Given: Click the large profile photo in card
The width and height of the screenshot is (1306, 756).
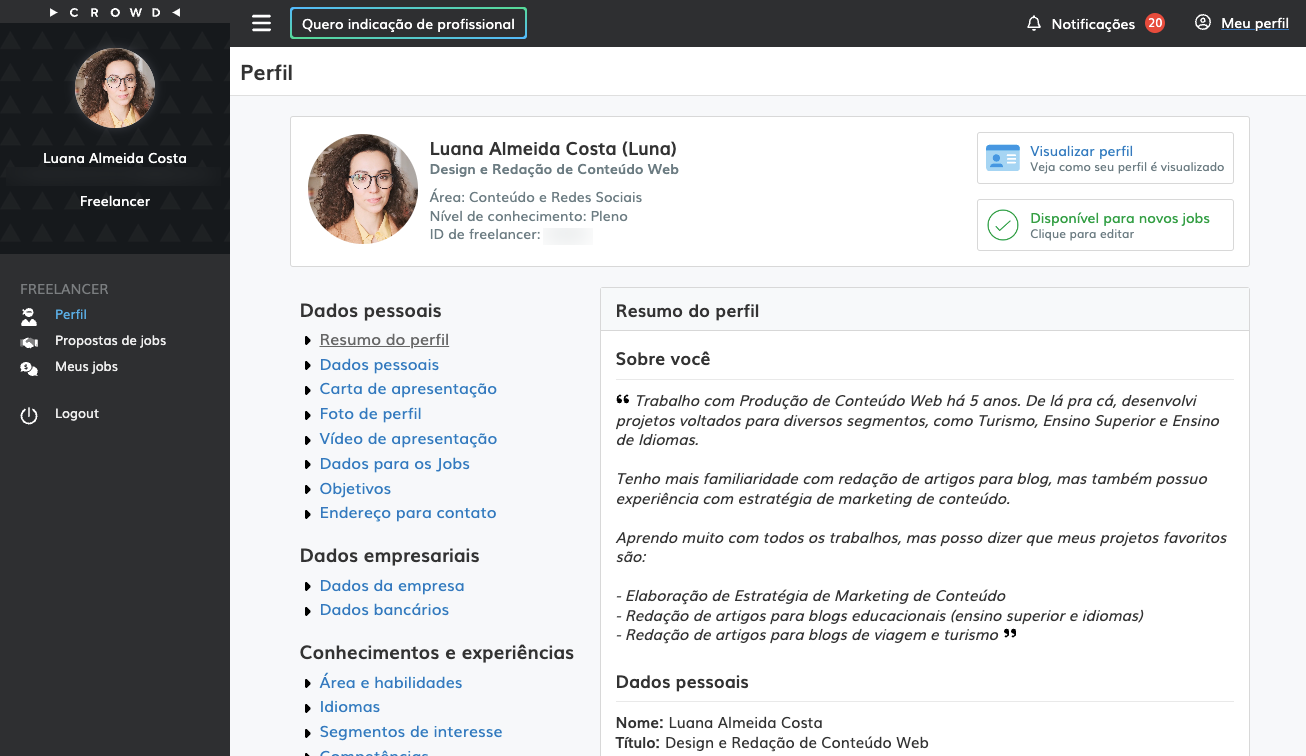Looking at the screenshot, I should click(363, 189).
